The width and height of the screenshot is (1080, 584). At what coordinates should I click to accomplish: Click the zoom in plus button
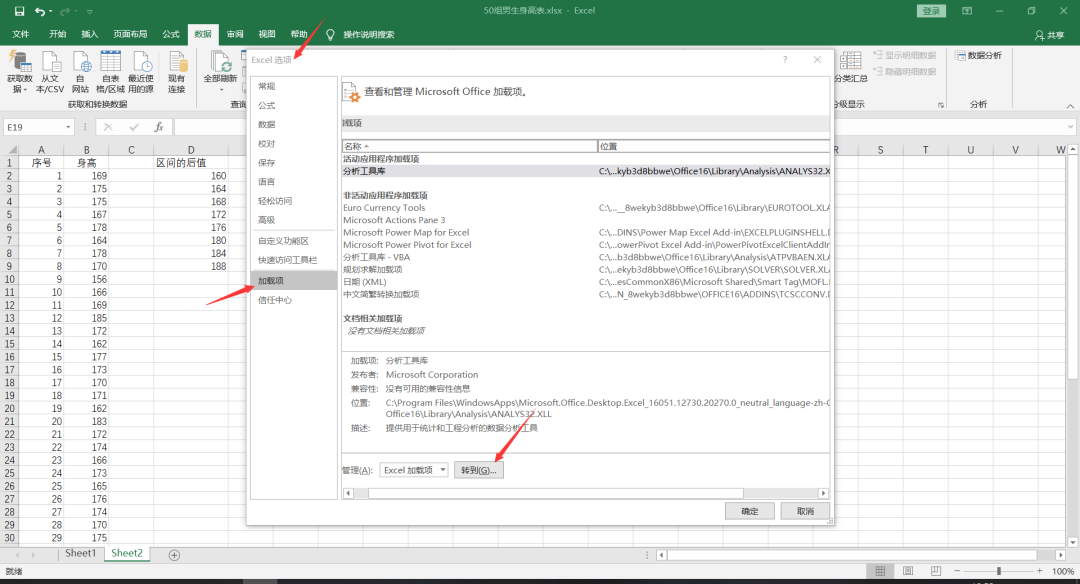pos(1039,571)
